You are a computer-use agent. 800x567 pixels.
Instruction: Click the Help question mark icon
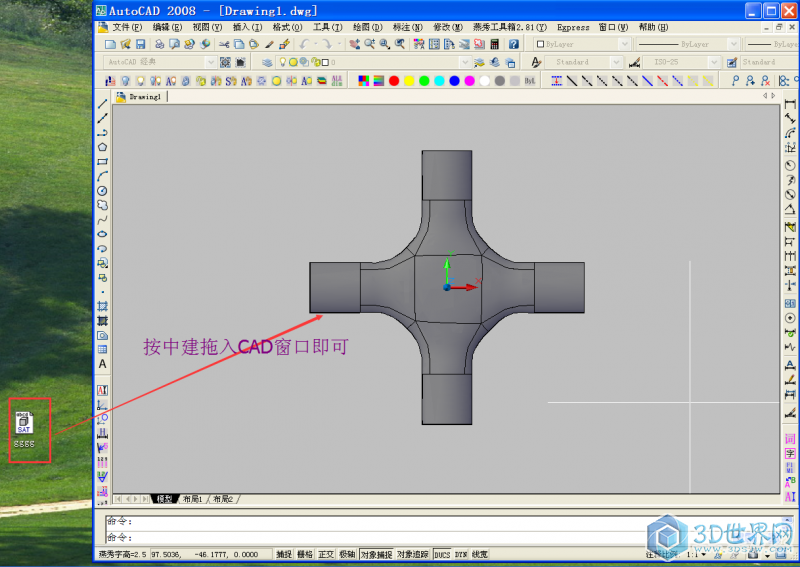point(514,44)
